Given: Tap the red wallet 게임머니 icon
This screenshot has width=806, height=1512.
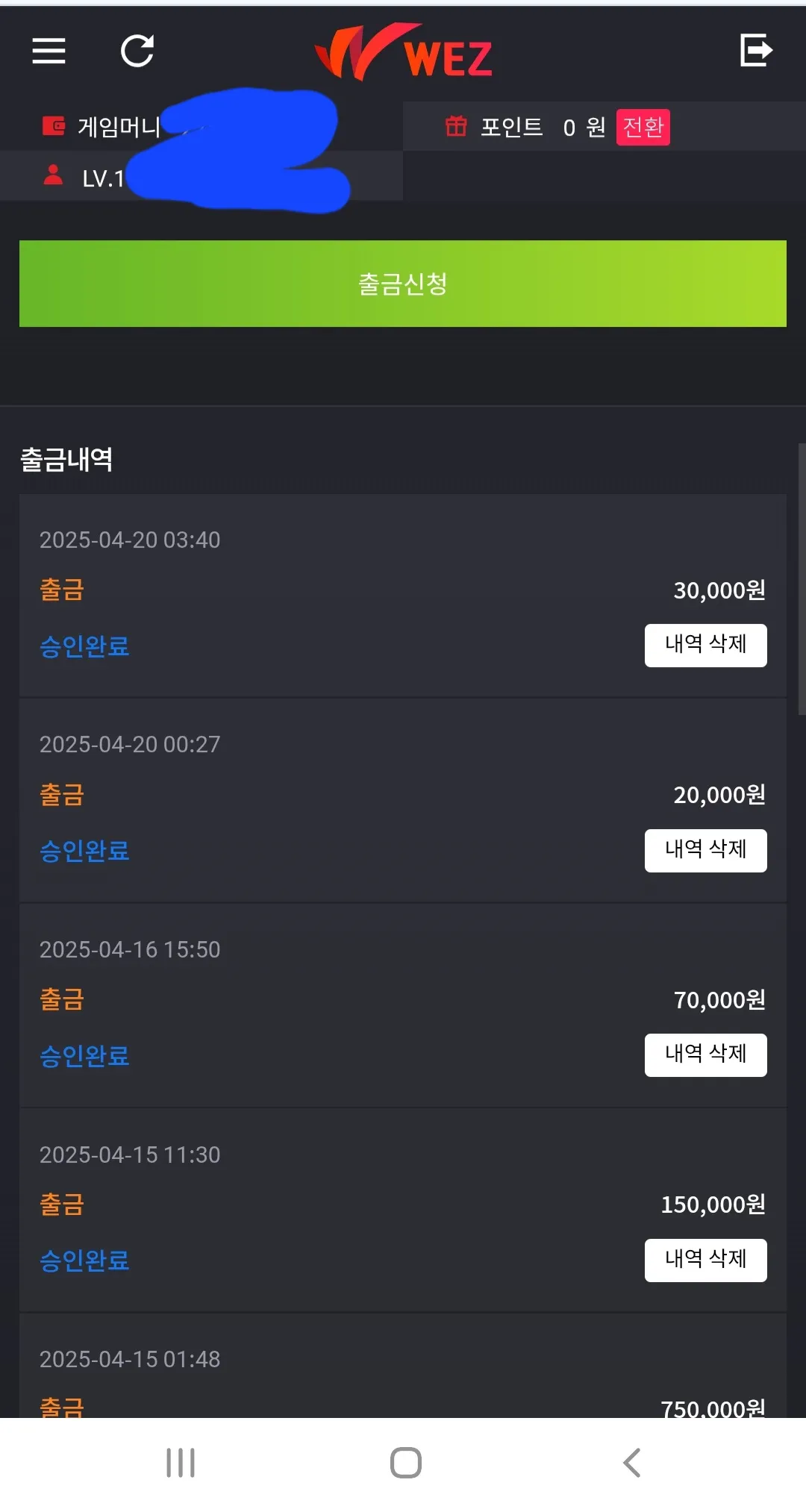Looking at the screenshot, I should click(54, 125).
